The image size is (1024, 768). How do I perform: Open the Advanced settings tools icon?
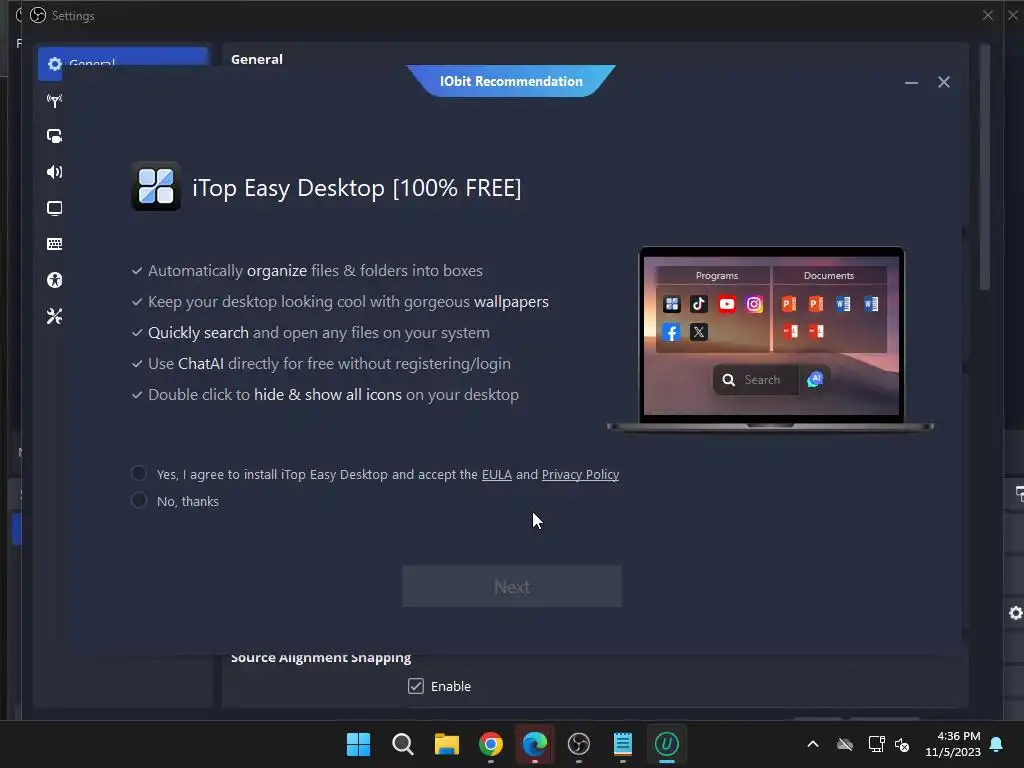tap(55, 316)
